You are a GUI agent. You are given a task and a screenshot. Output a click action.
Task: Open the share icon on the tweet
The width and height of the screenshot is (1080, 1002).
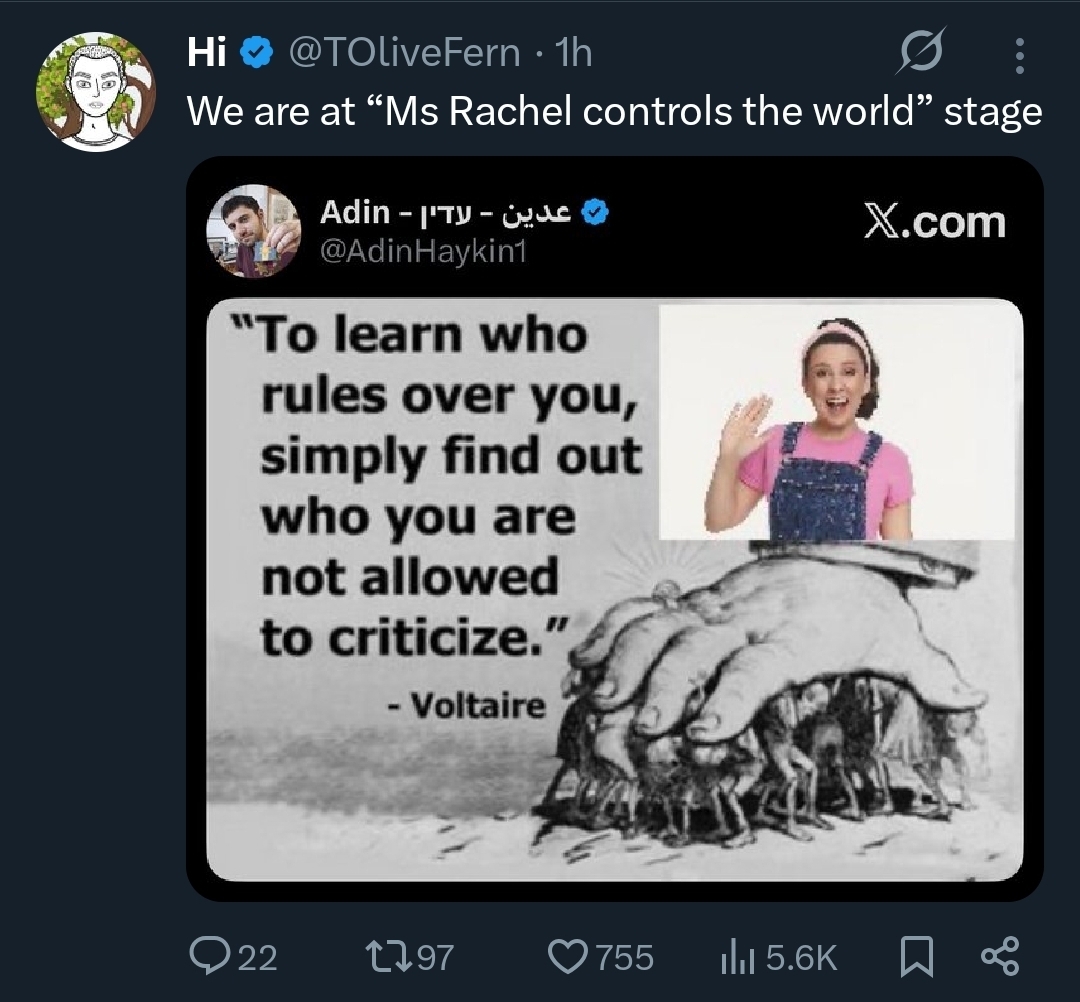point(999,956)
